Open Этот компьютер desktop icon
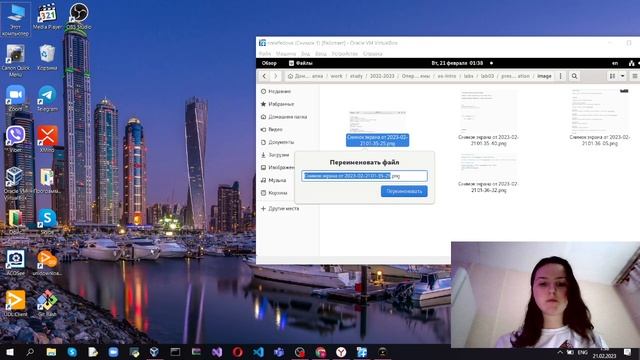640x360 pixels. tap(16, 19)
